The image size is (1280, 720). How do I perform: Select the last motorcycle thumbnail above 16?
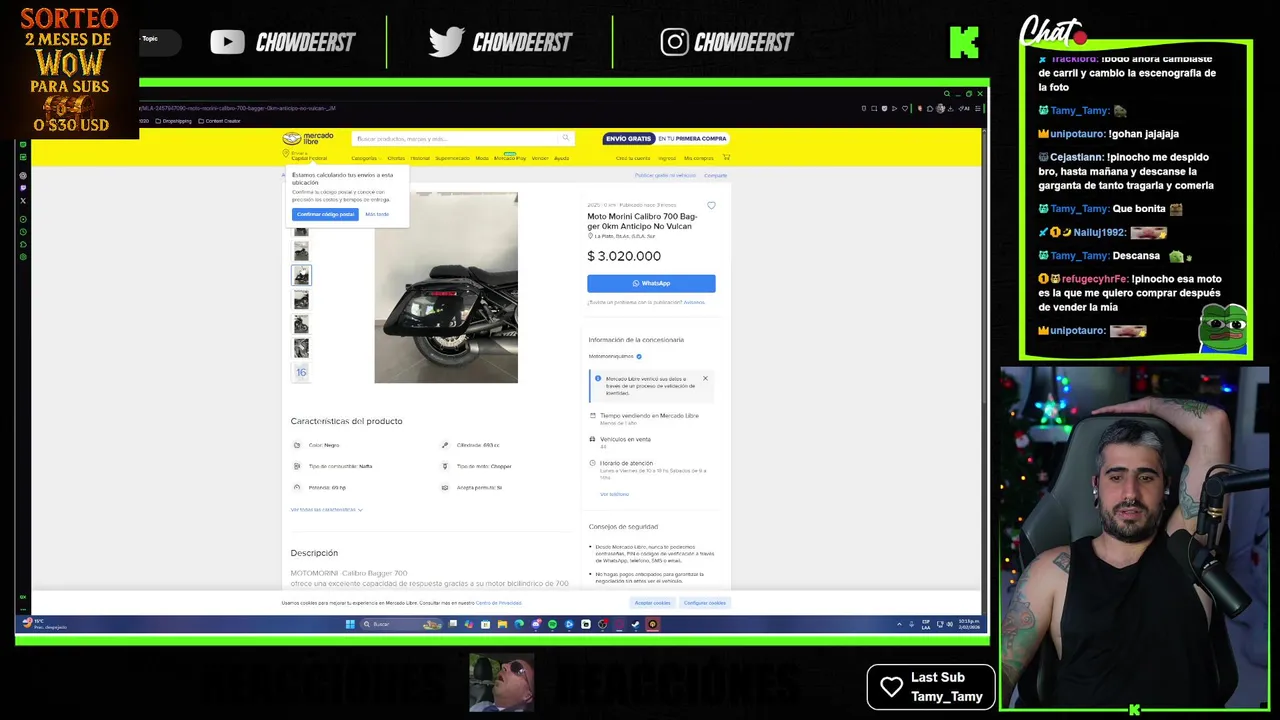[x=301, y=348]
